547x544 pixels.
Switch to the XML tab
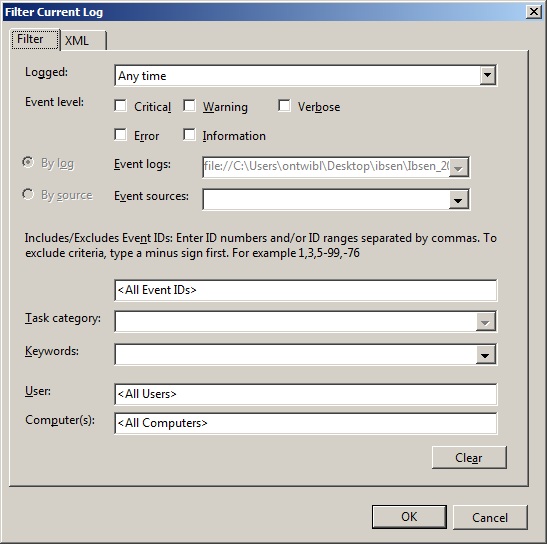(x=83, y=40)
